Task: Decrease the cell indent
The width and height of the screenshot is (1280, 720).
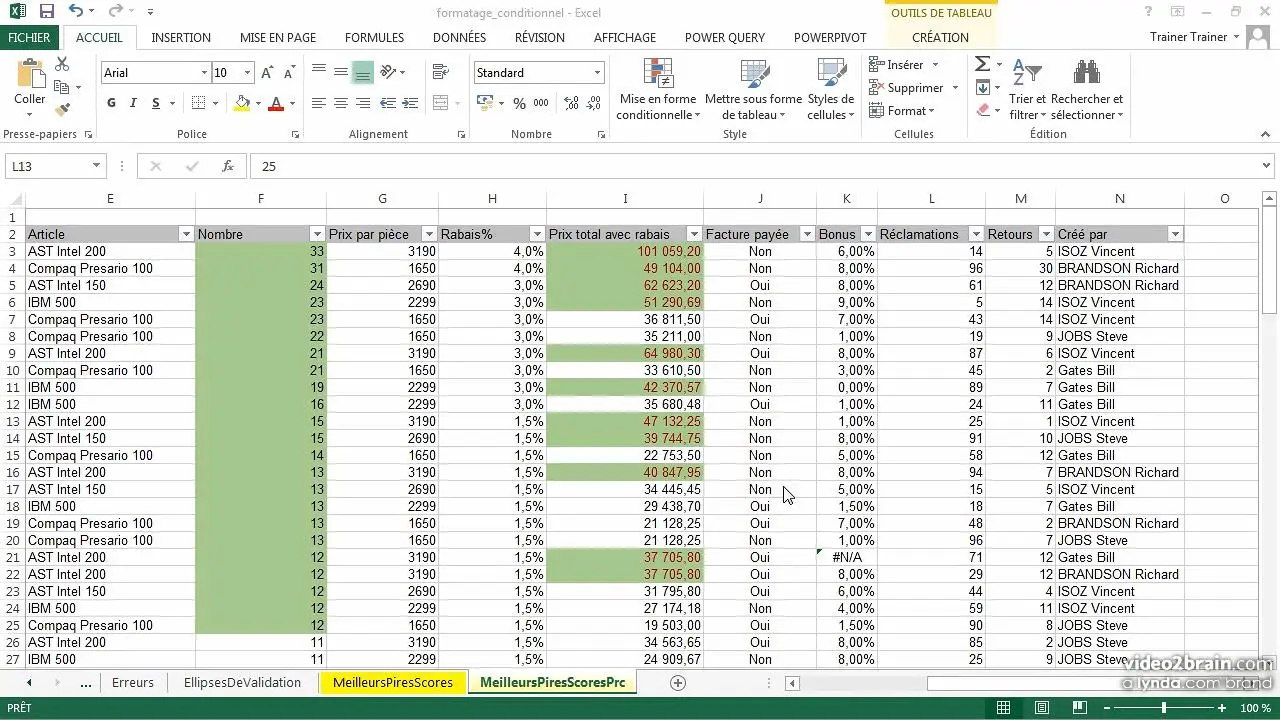Action: click(388, 103)
